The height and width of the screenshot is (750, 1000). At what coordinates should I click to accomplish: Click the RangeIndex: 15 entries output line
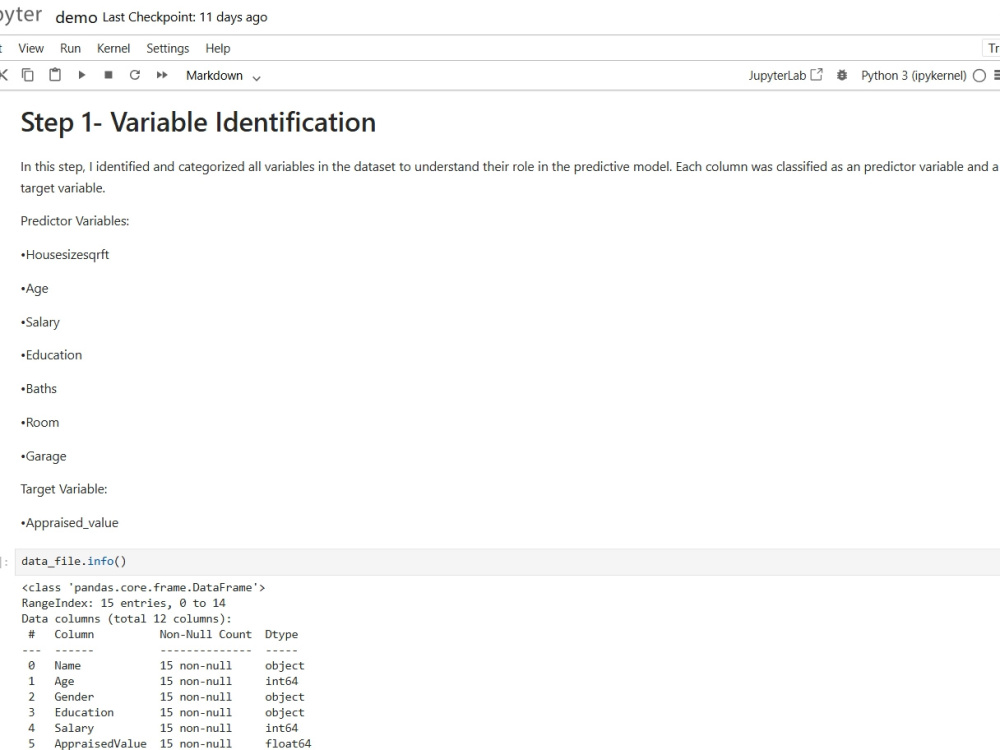(x=124, y=603)
